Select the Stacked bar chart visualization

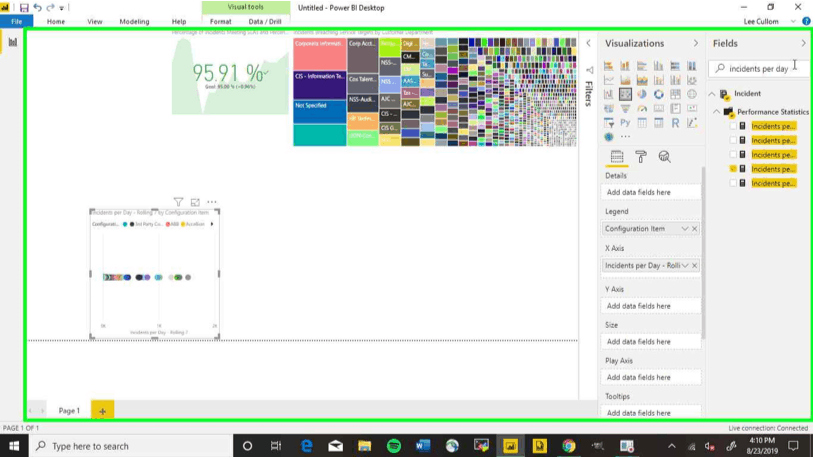coord(609,66)
